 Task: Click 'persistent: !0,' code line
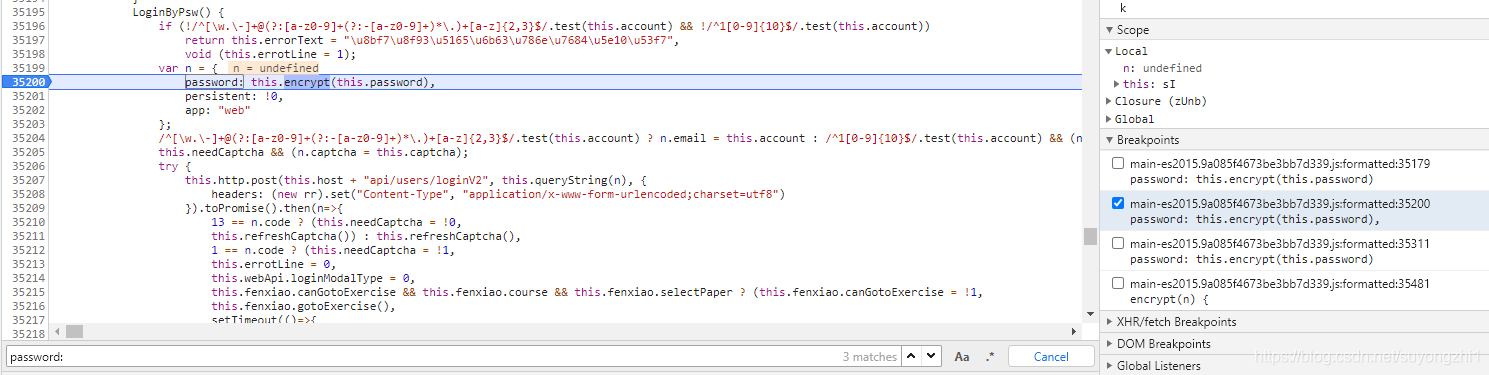pos(234,96)
